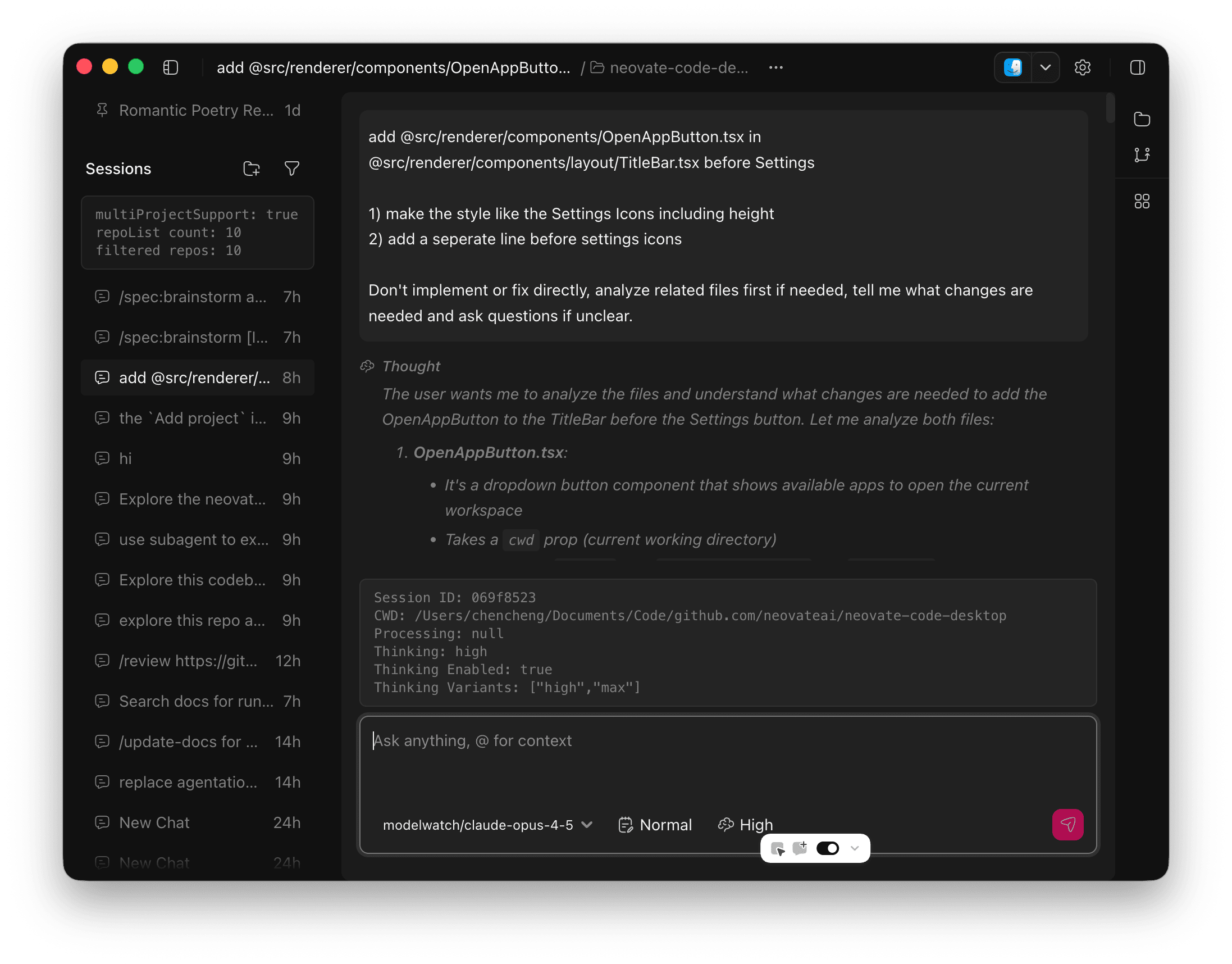Screen dimensions: 1232x964
Task: Click the pink send message button
Action: 1067,825
